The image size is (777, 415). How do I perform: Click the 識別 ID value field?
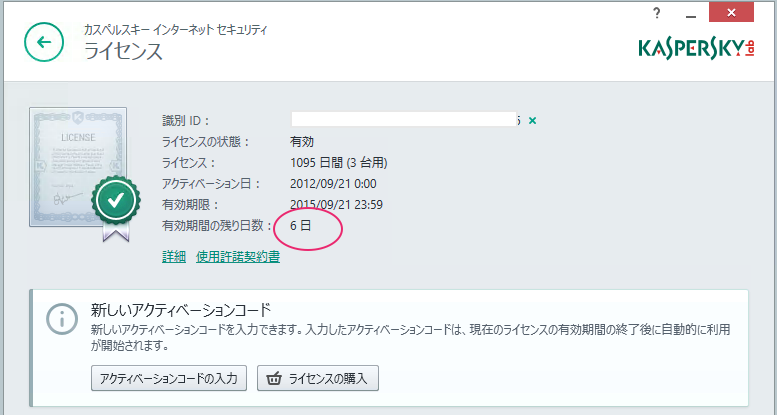tap(404, 119)
